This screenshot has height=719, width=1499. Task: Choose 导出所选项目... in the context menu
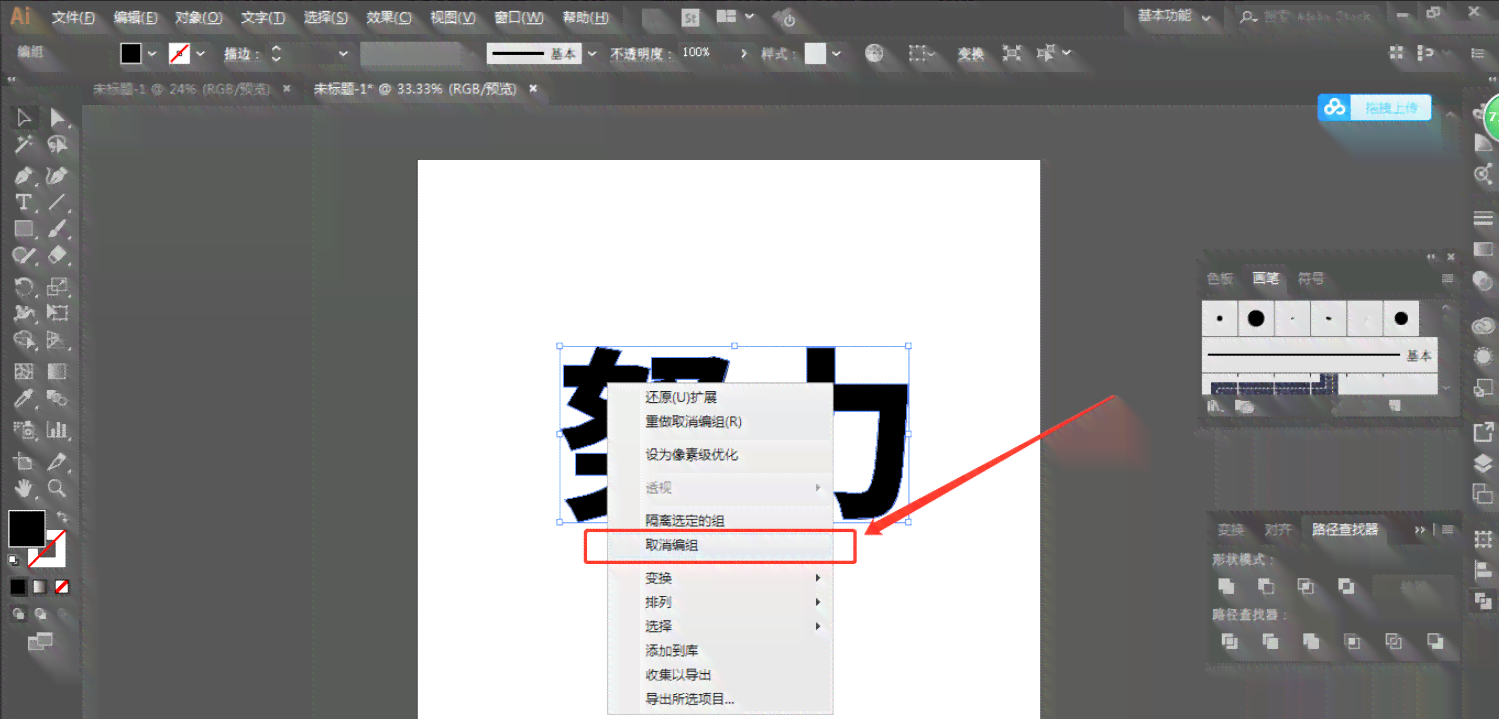720,699
